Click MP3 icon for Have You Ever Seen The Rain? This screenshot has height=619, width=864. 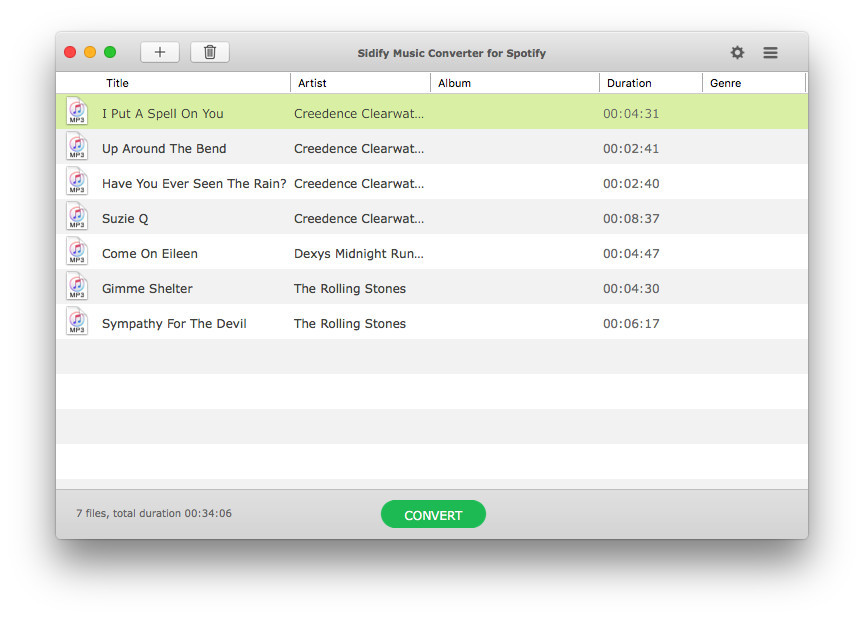coord(77,181)
